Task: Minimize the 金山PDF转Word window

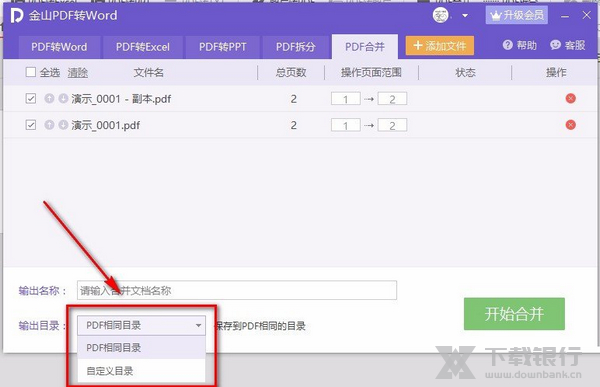Action: (565, 16)
